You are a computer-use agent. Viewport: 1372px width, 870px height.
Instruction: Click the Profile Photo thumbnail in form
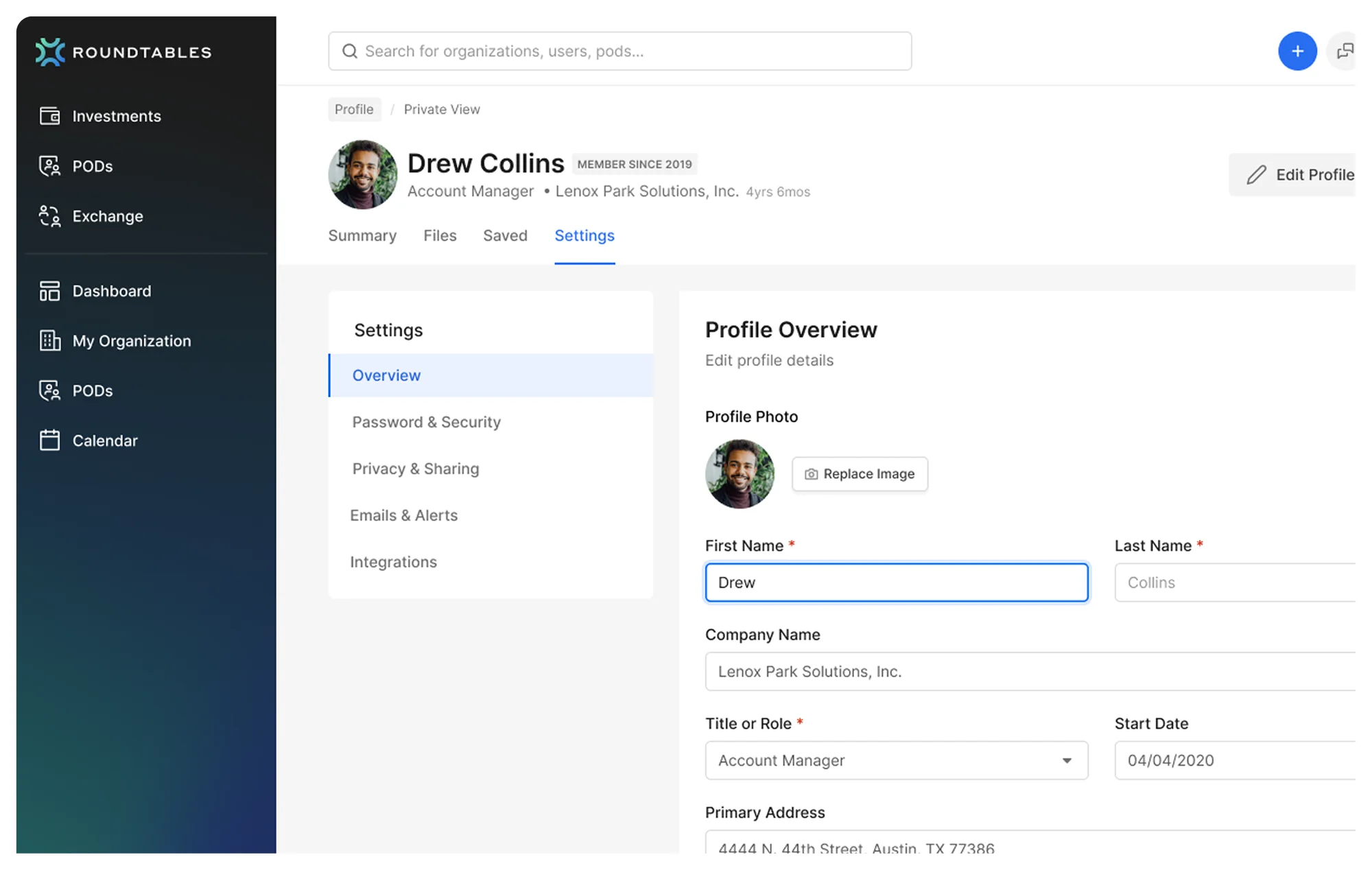pyautogui.click(x=740, y=474)
